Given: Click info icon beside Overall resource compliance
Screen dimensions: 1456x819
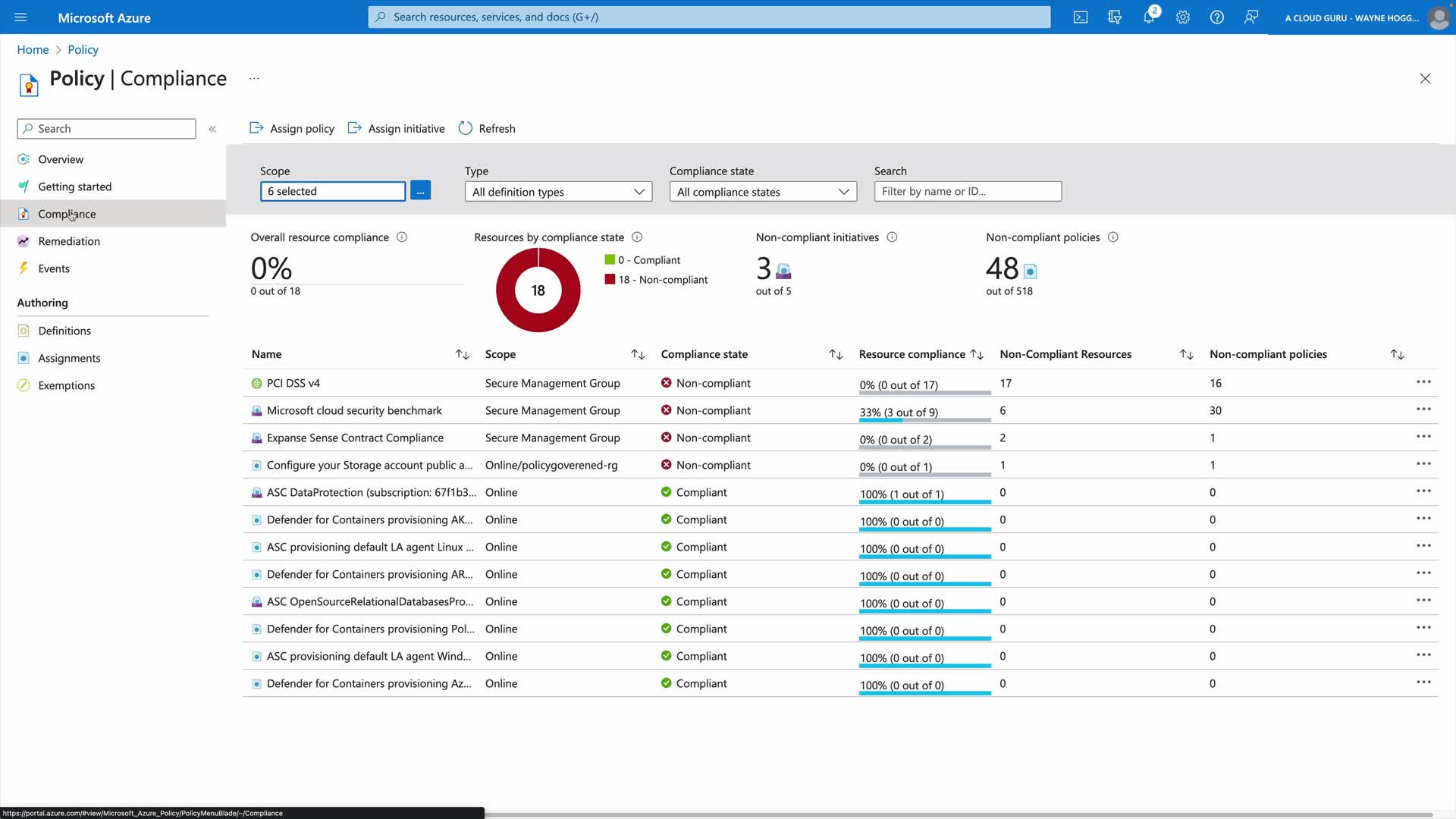Looking at the screenshot, I should 402,237.
